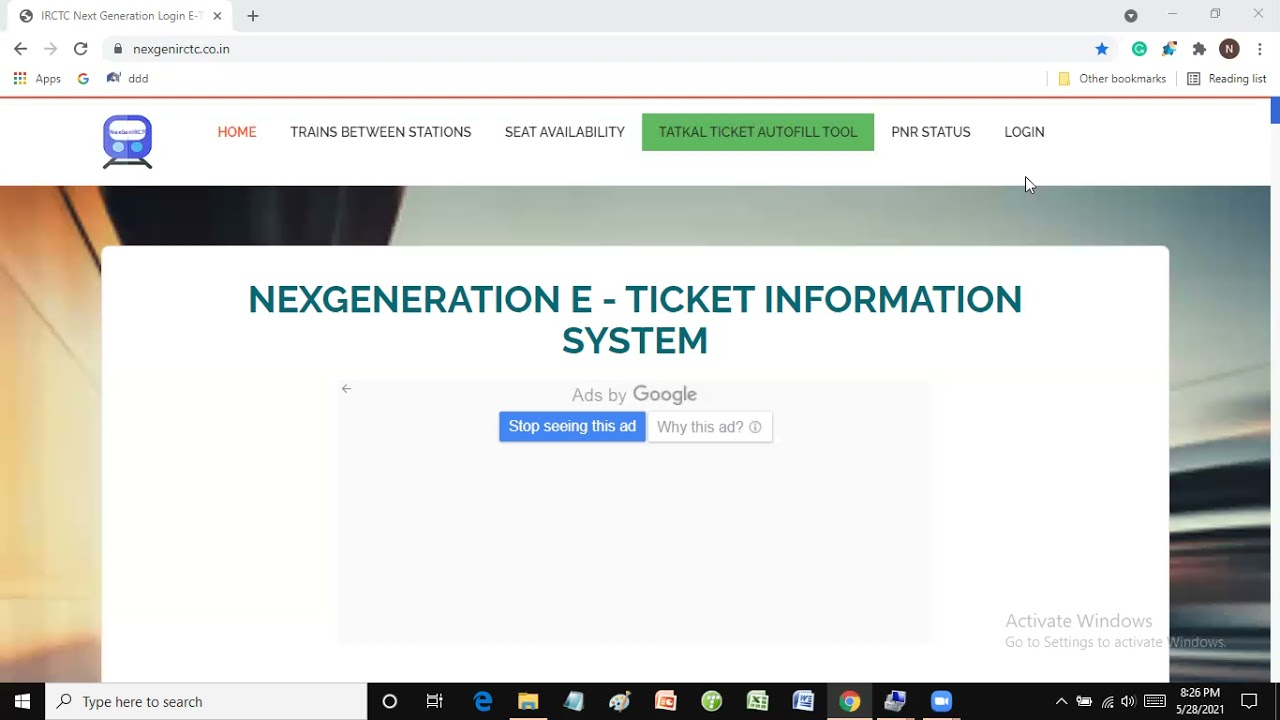Open File Explorer from taskbar
This screenshot has width=1280, height=720.
point(528,701)
